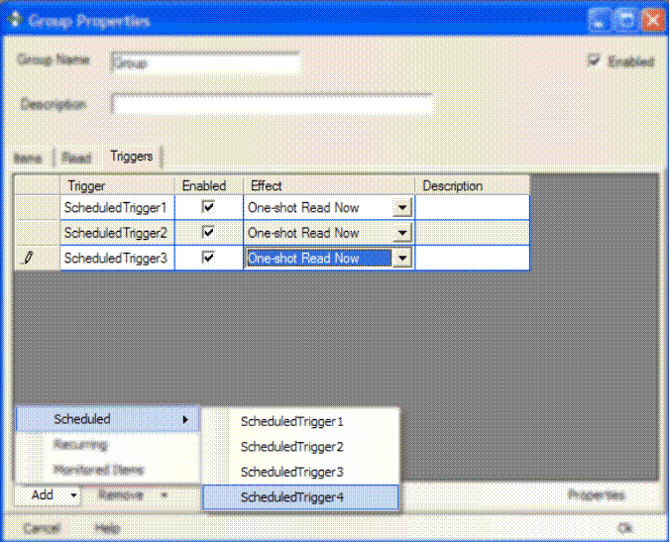The width and height of the screenshot is (670, 542).
Task: Choose ScheduledTrigger1 from the submenu
Action: 292,421
